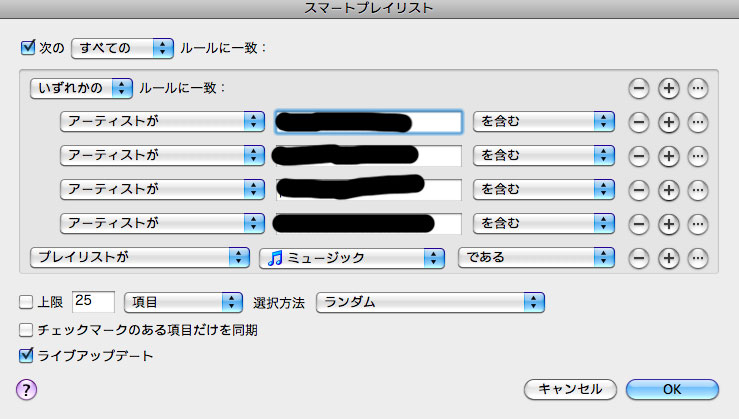Click the 選択方法 label

click(279, 303)
